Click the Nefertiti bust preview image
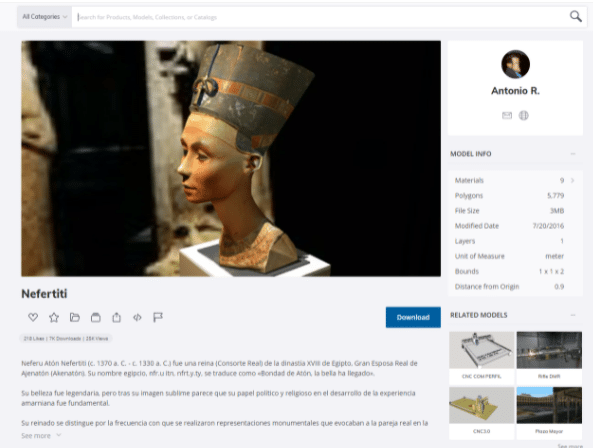 231,158
